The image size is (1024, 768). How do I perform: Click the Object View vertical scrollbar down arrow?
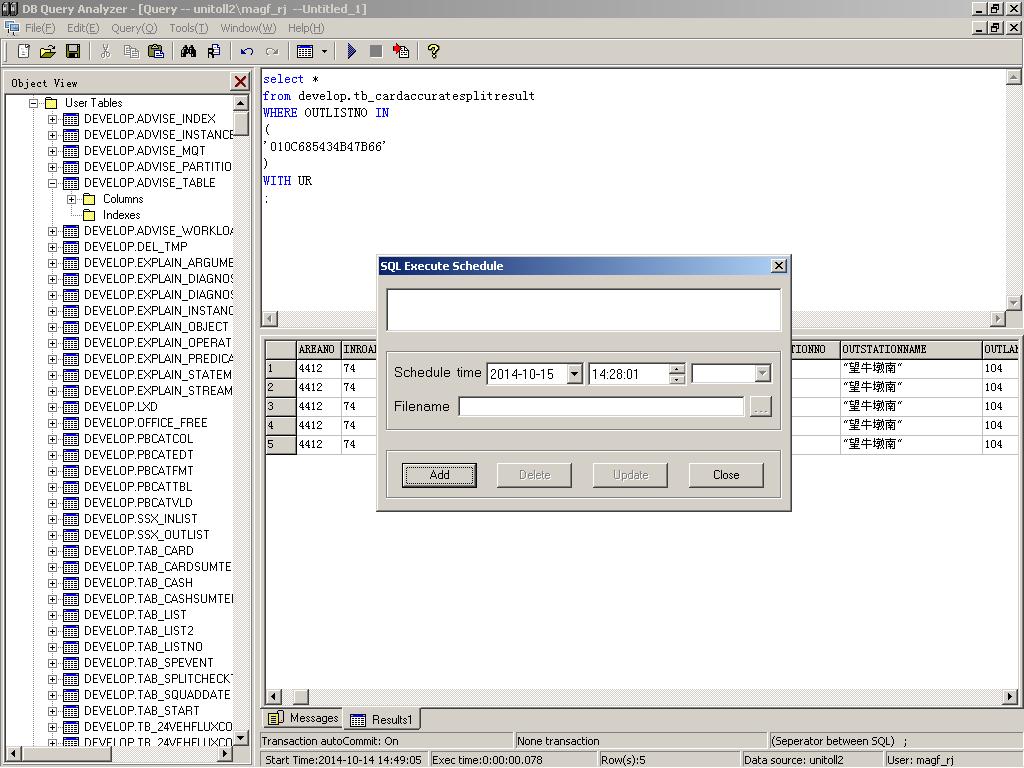tap(241, 738)
